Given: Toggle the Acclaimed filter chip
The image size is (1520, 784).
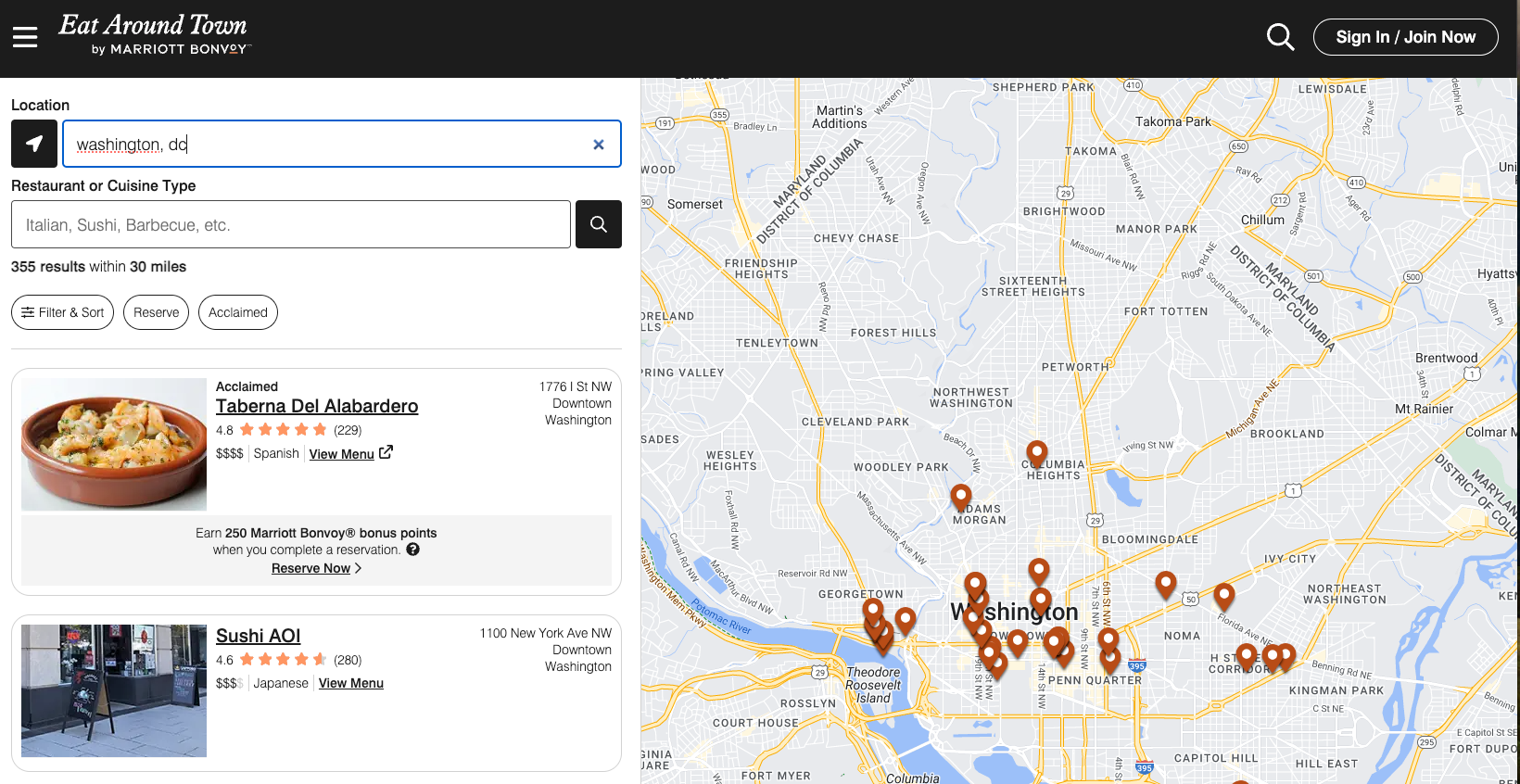Looking at the screenshot, I should pyautogui.click(x=237, y=312).
